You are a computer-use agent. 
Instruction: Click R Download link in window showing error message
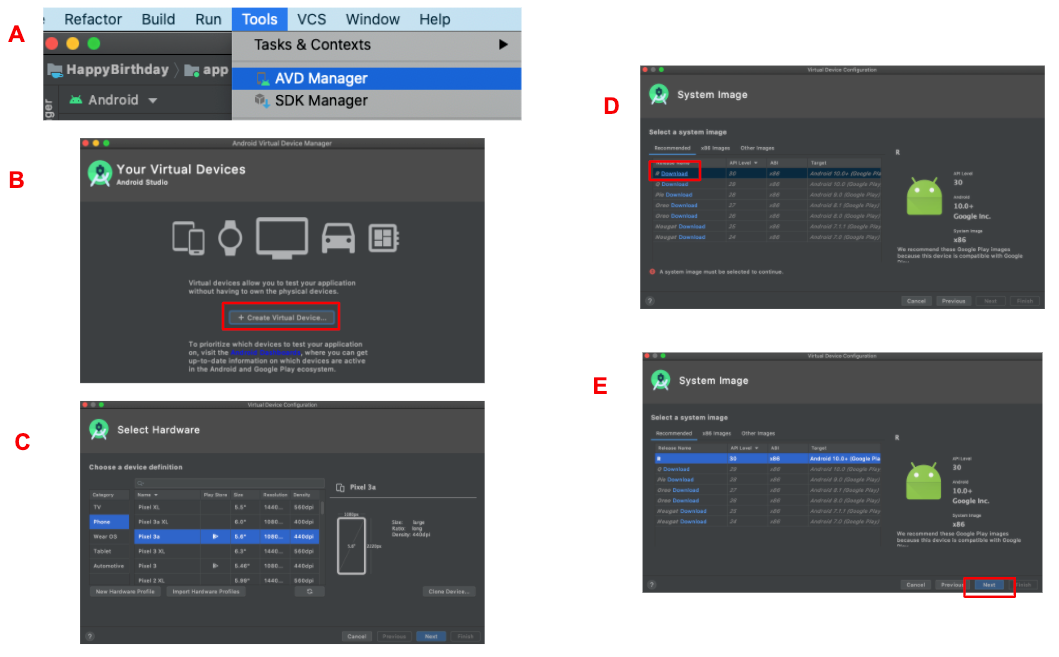[x=674, y=174]
